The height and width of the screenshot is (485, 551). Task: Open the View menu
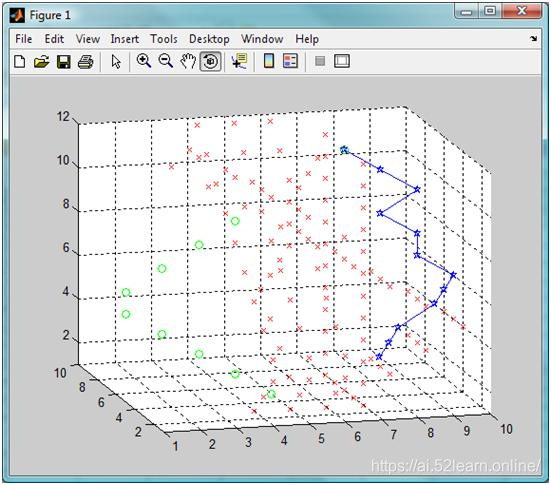pos(88,39)
